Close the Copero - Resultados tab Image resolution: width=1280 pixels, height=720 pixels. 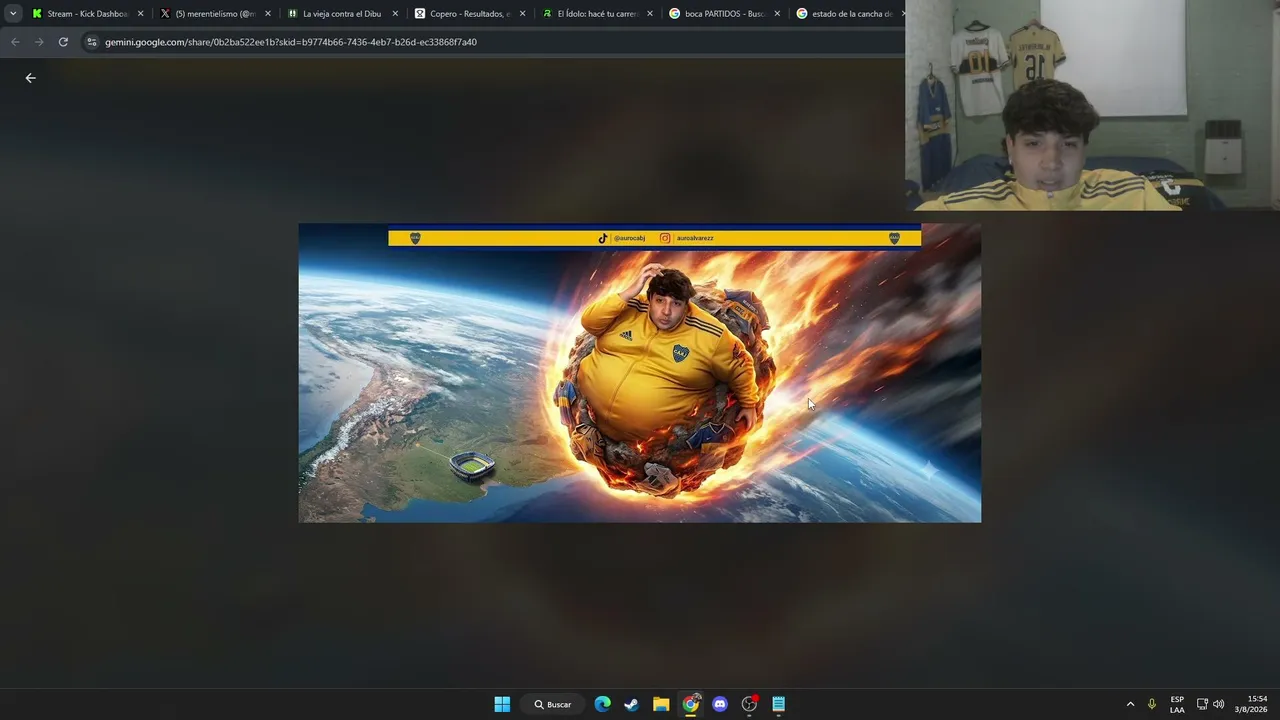coord(522,14)
